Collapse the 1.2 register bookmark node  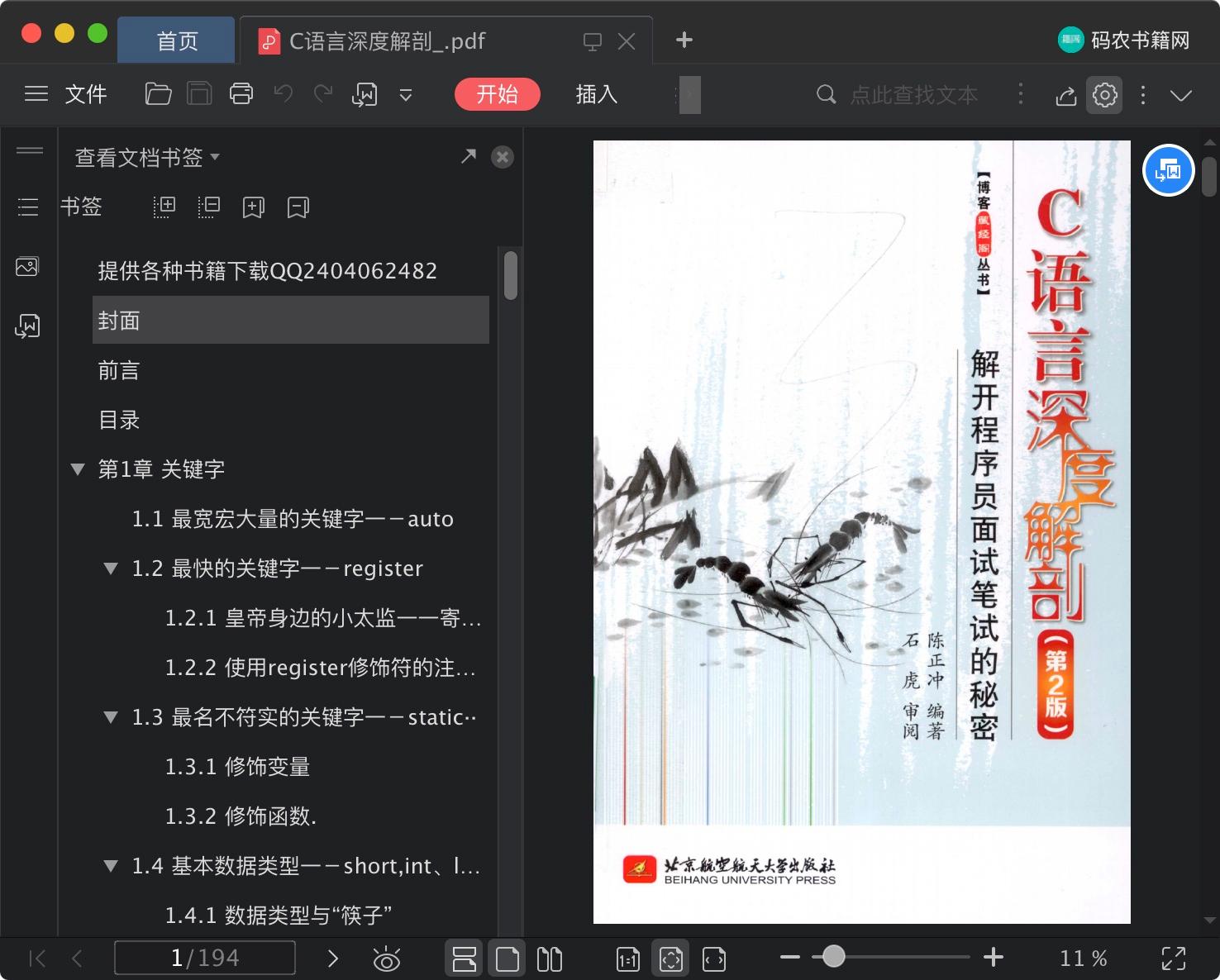point(111,568)
